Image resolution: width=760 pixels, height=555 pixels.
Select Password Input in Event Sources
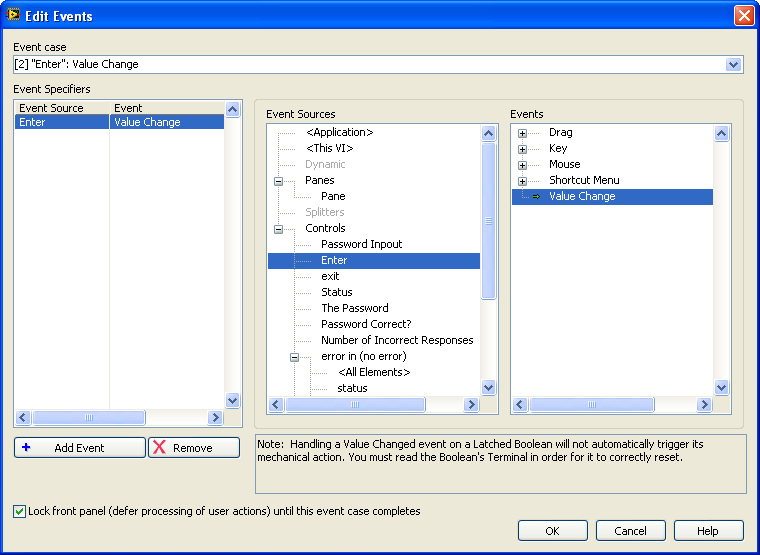[361, 244]
